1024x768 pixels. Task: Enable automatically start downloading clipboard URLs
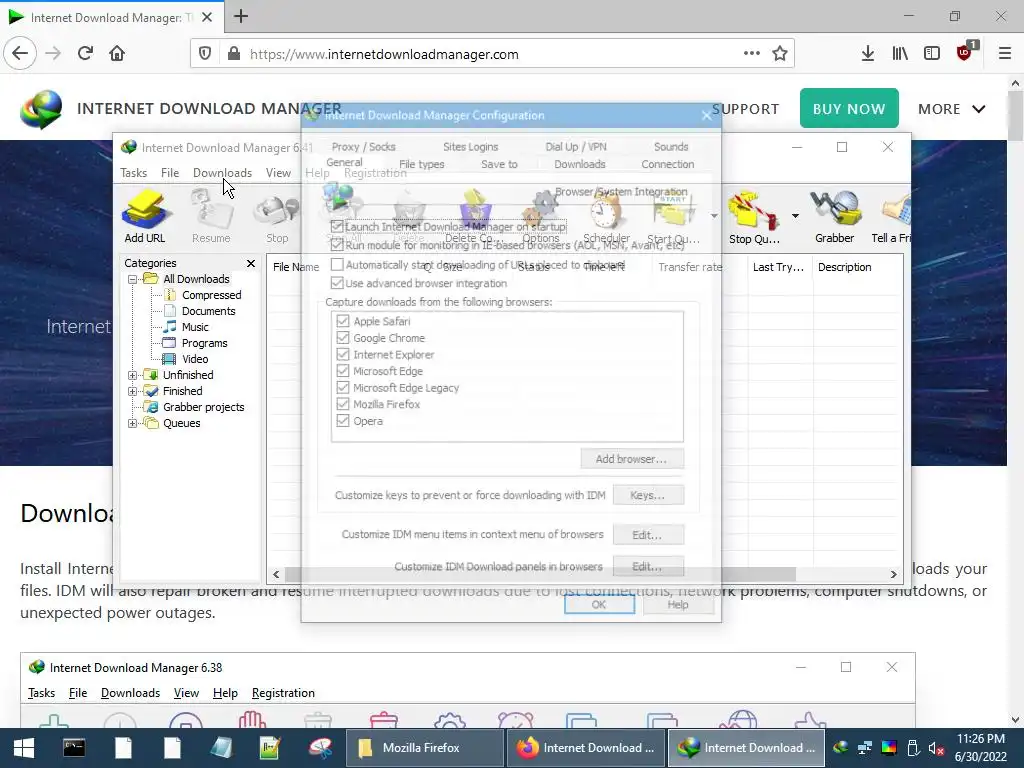point(337,264)
